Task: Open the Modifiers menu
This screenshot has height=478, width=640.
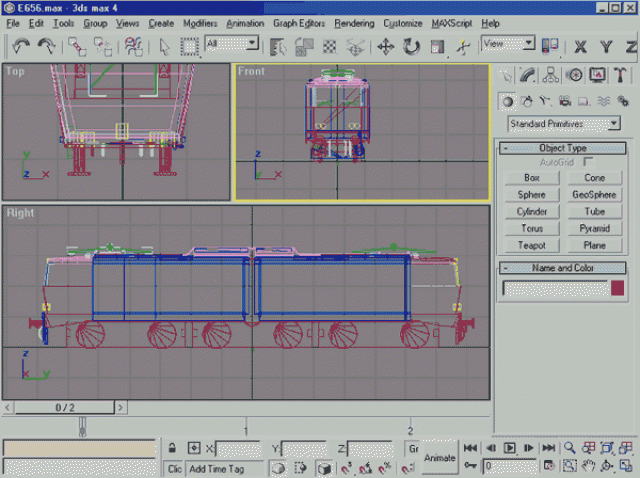Action: pyautogui.click(x=200, y=22)
